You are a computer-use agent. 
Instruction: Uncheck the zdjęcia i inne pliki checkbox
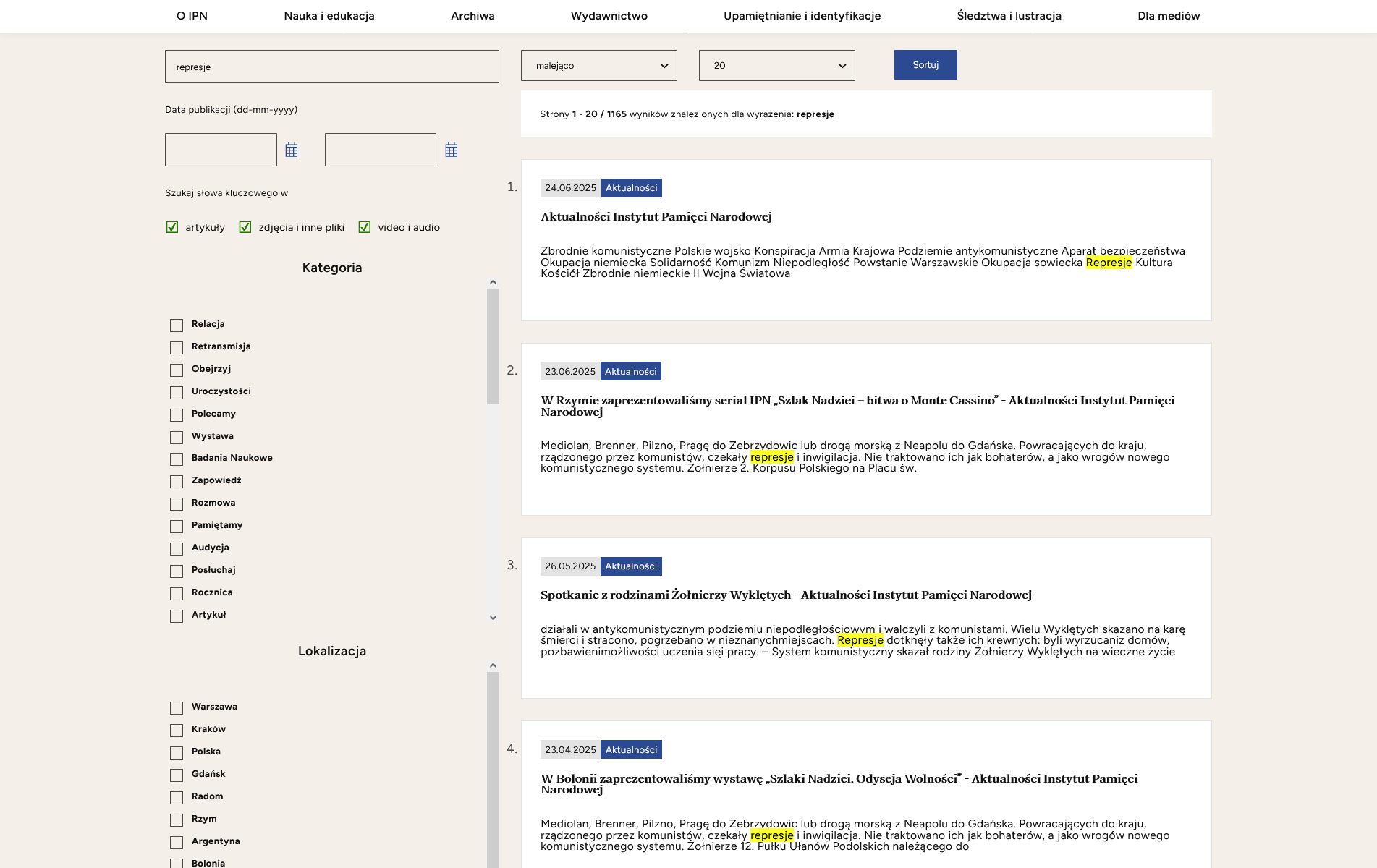(245, 227)
